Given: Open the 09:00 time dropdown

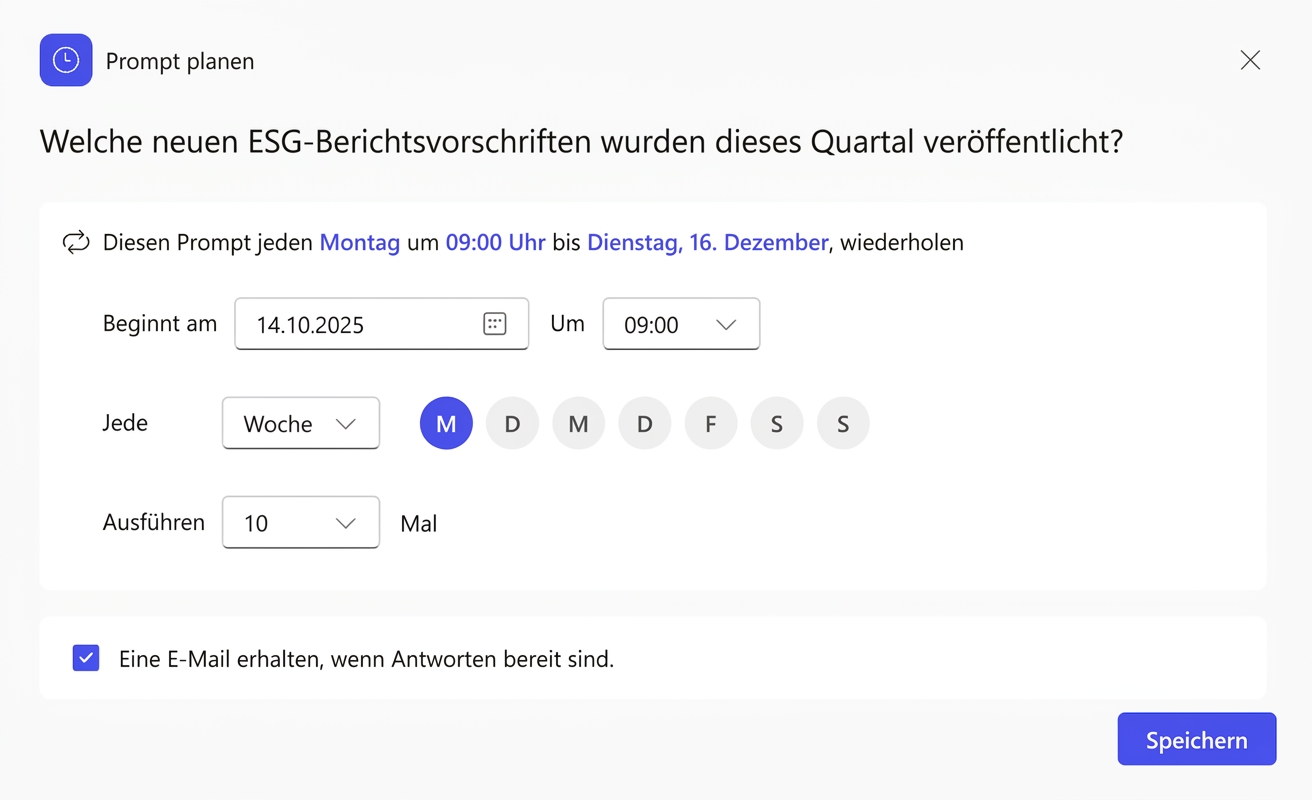Looking at the screenshot, I should coord(681,324).
